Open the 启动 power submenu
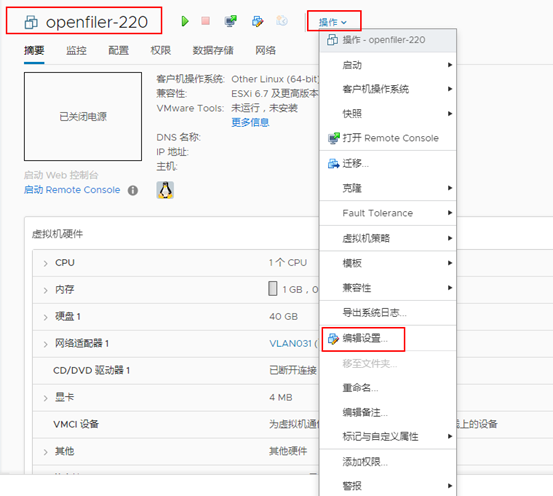The width and height of the screenshot is (553, 496). (388, 65)
